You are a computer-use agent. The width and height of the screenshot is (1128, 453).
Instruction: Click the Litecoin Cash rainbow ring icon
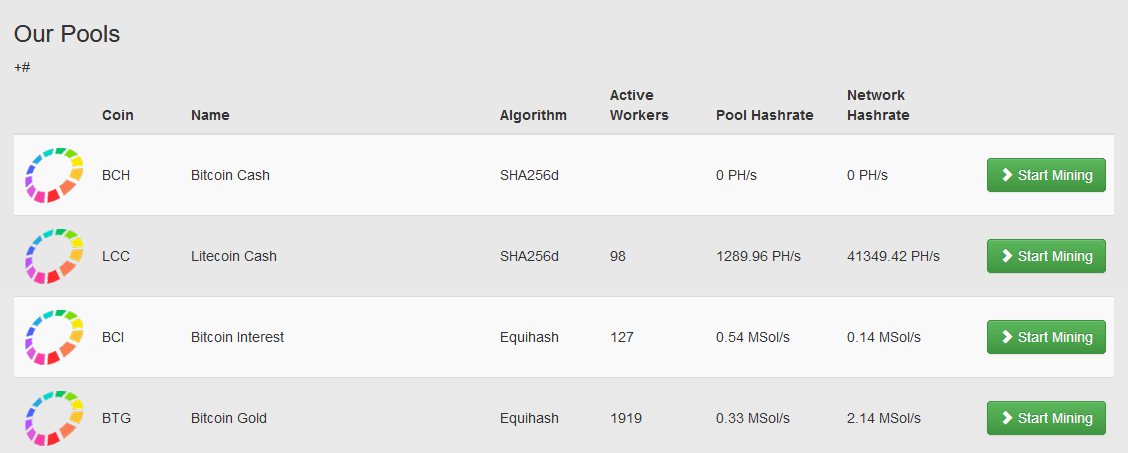55,256
